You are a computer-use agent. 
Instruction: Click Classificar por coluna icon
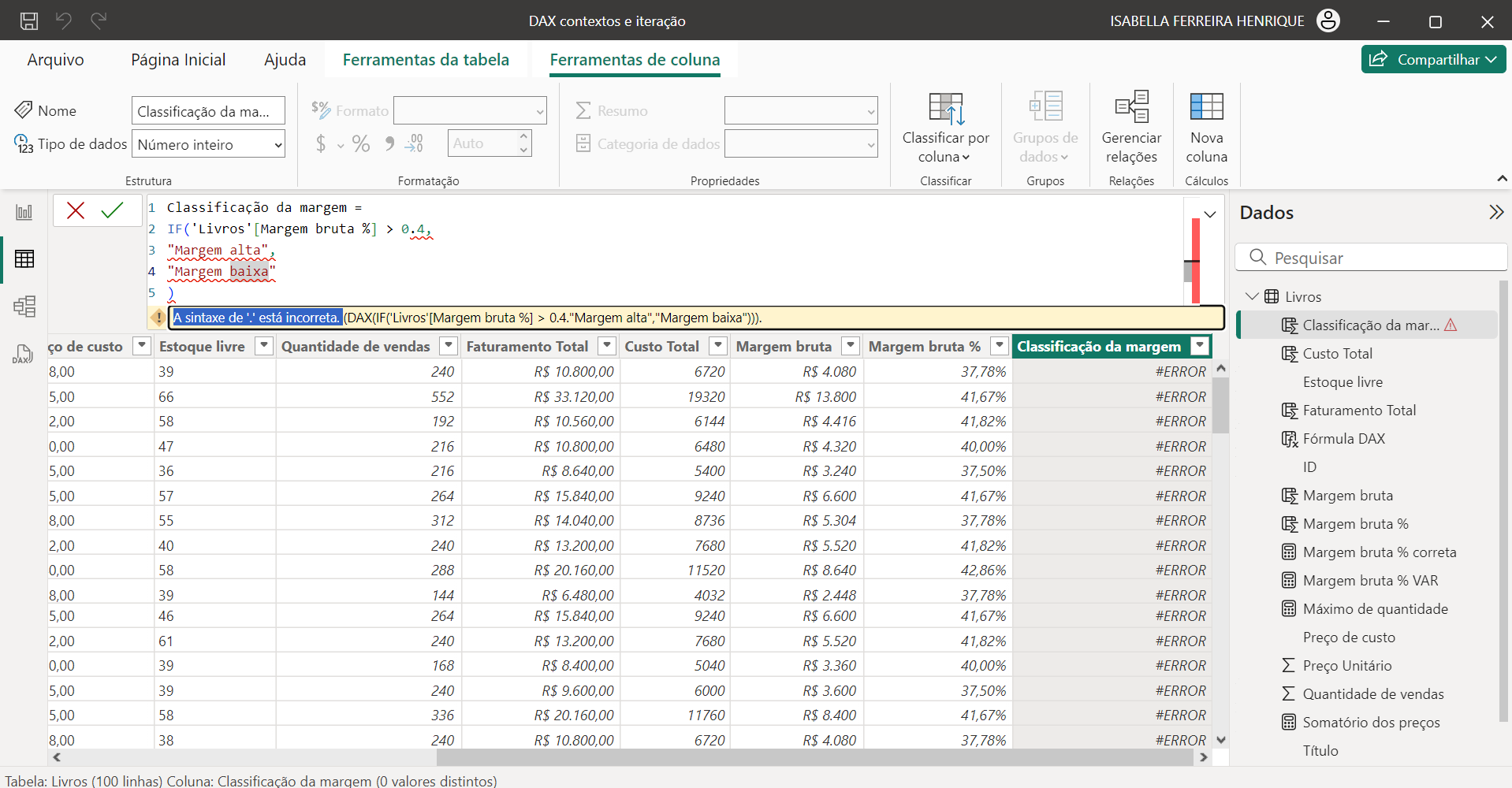[946, 109]
